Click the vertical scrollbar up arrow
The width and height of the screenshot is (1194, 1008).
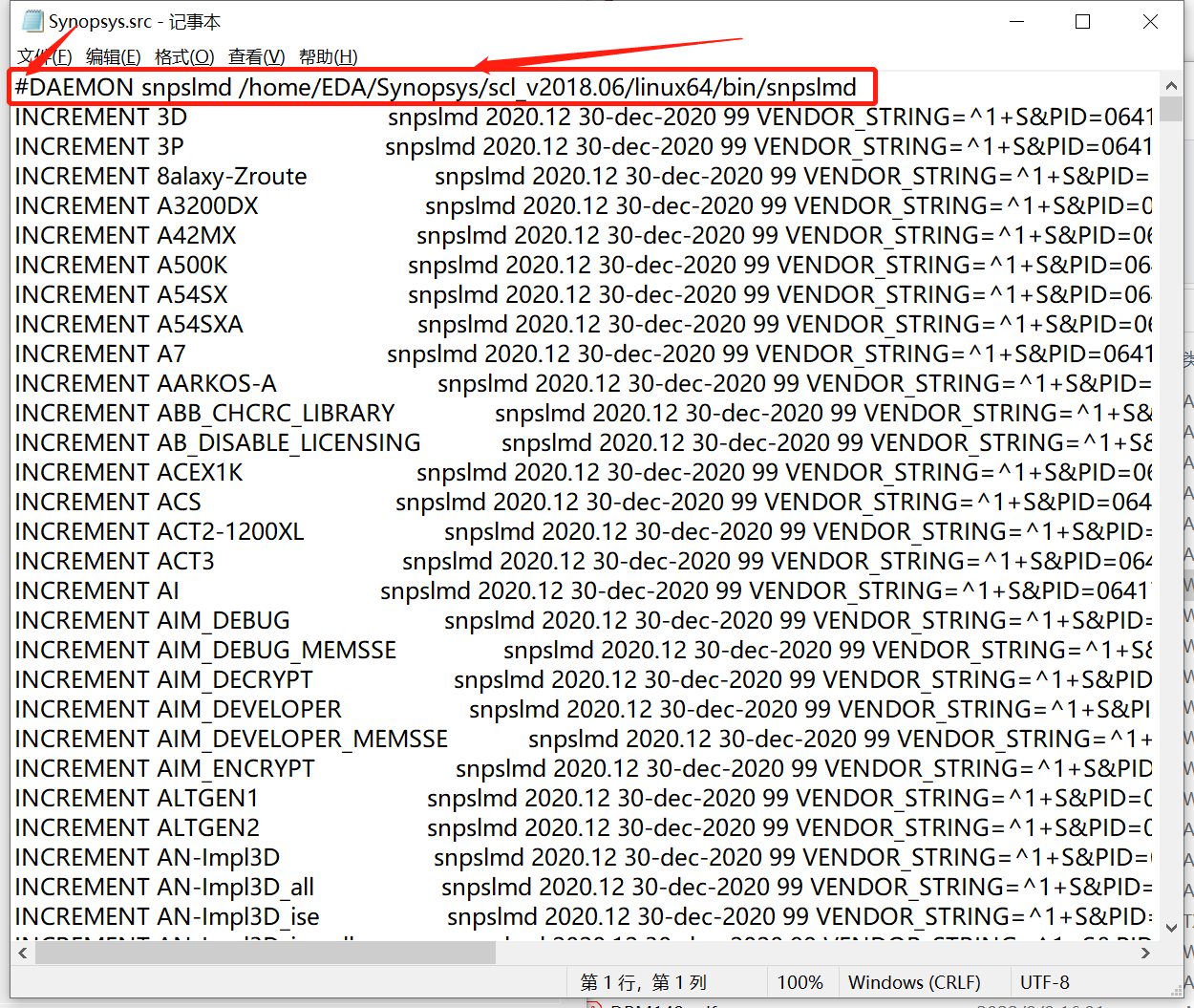click(1171, 84)
